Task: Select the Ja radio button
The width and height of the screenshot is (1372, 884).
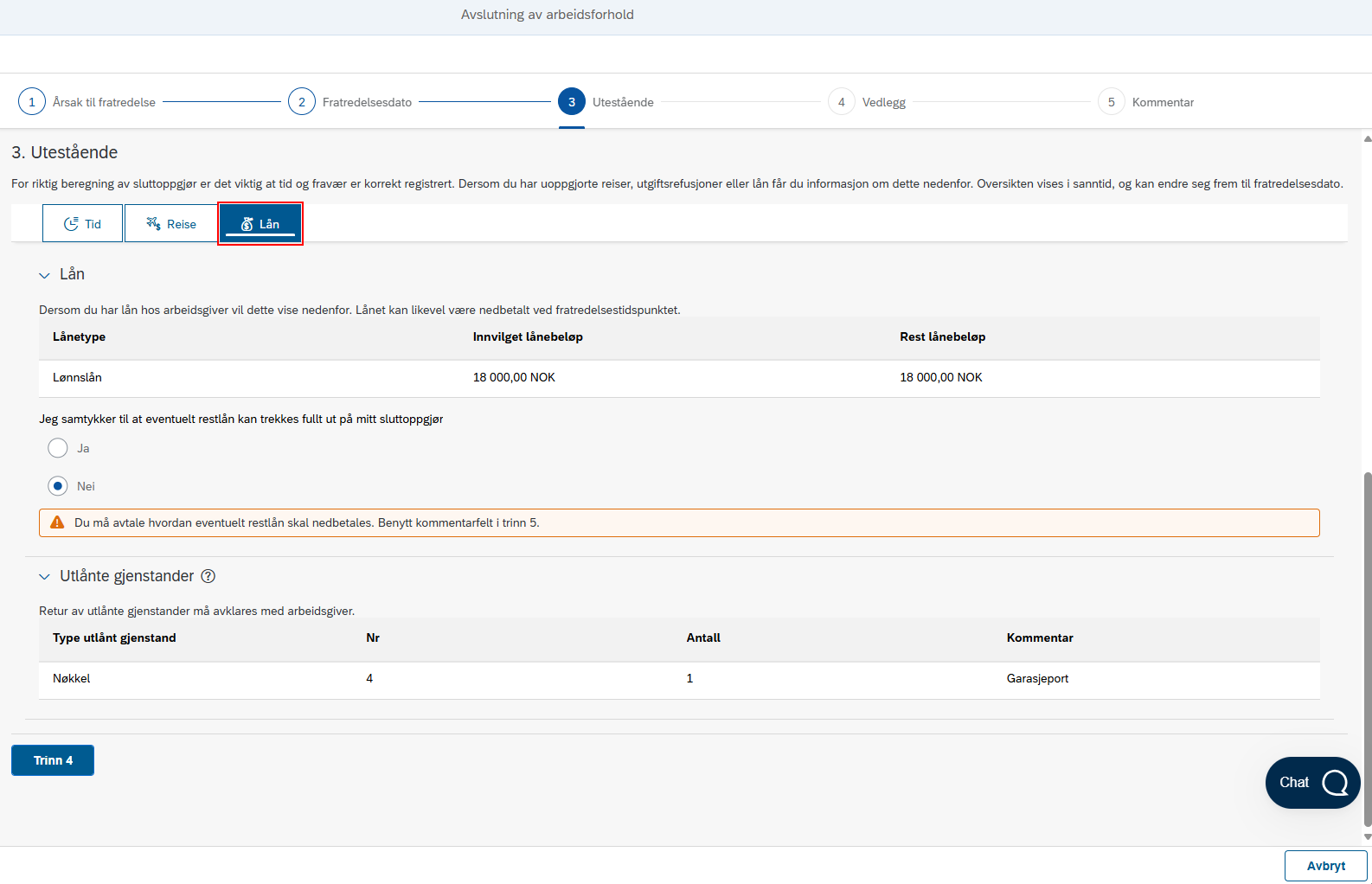Action: [x=58, y=448]
